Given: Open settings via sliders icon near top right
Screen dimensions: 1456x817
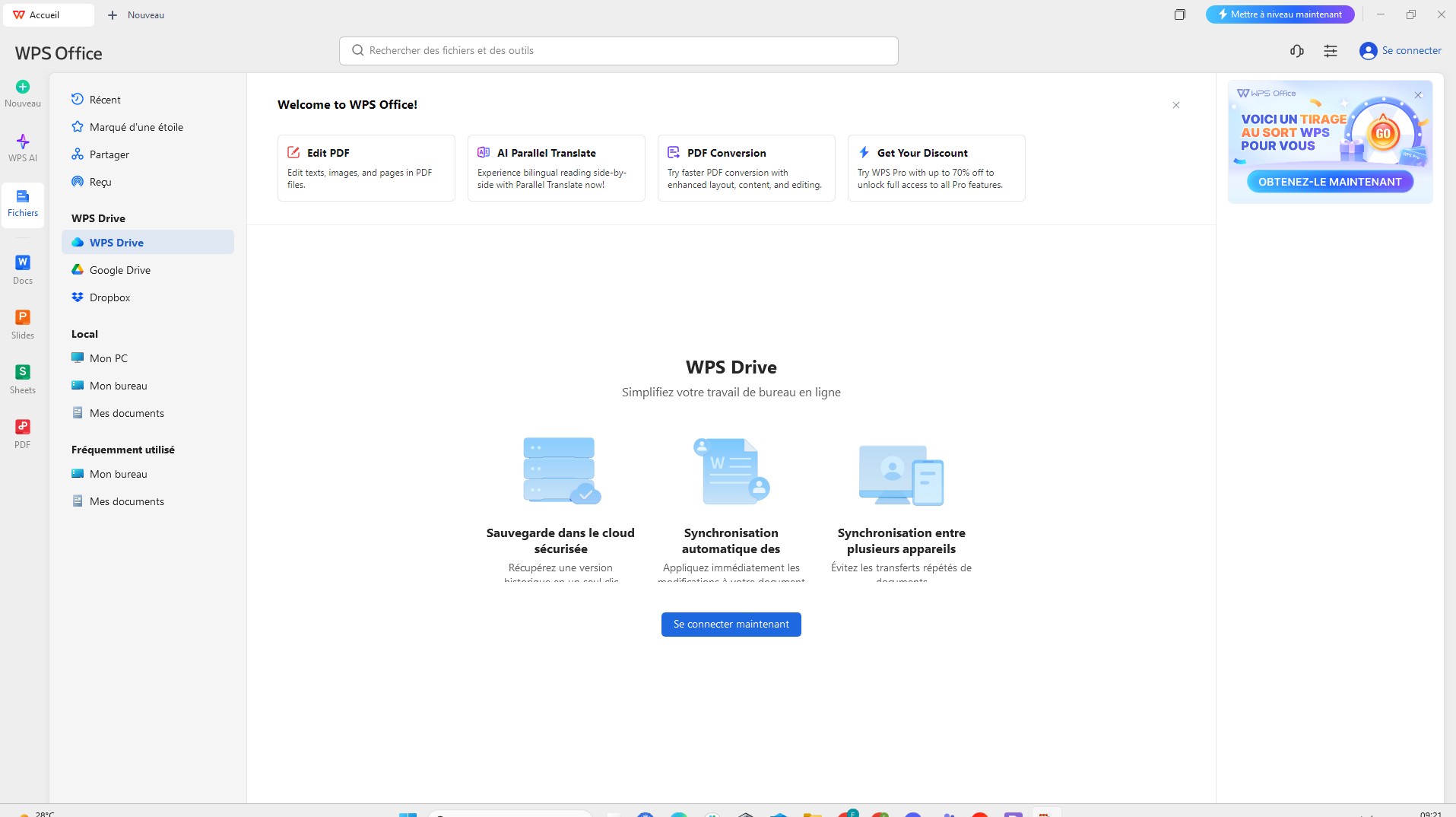Looking at the screenshot, I should 1331,50.
